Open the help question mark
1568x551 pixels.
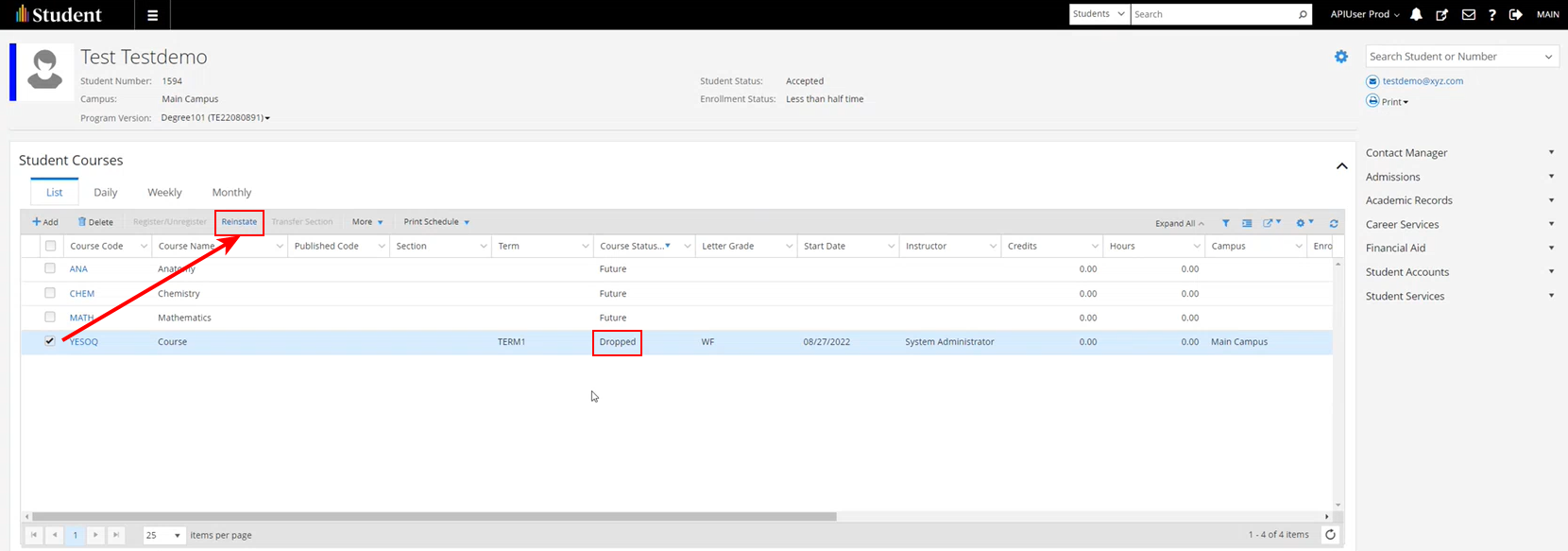pyautogui.click(x=1491, y=14)
